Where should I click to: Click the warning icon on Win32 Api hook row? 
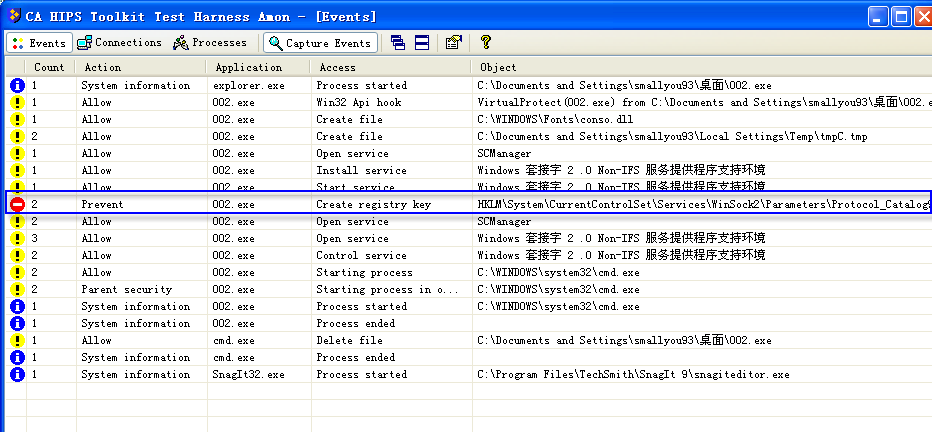[x=17, y=102]
